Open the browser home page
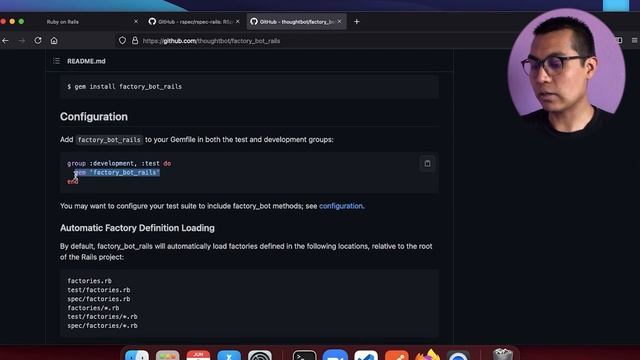The width and height of the screenshot is (640, 360). tap(54, 40)
